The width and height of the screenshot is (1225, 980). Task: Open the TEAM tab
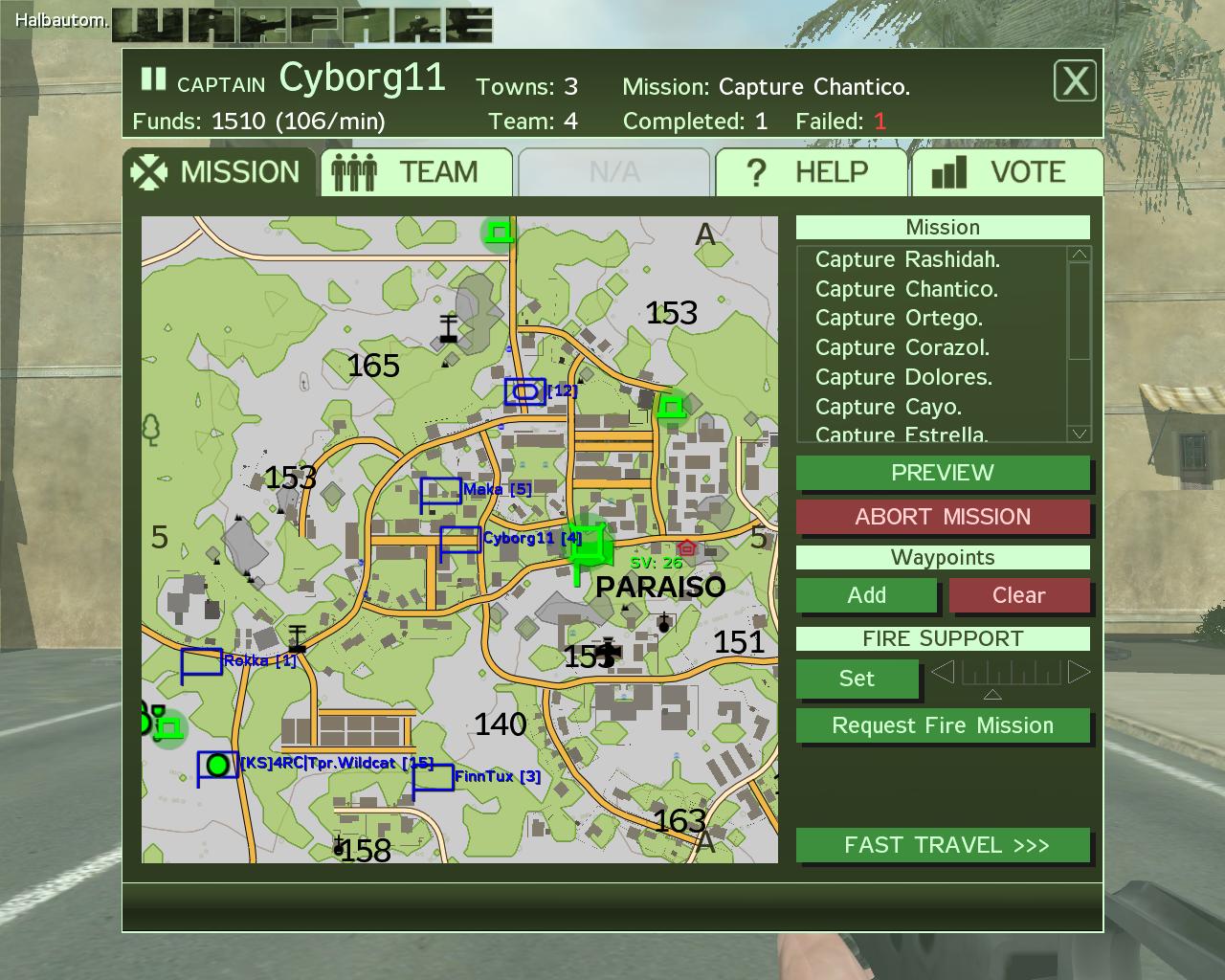(x=416, y=172)
